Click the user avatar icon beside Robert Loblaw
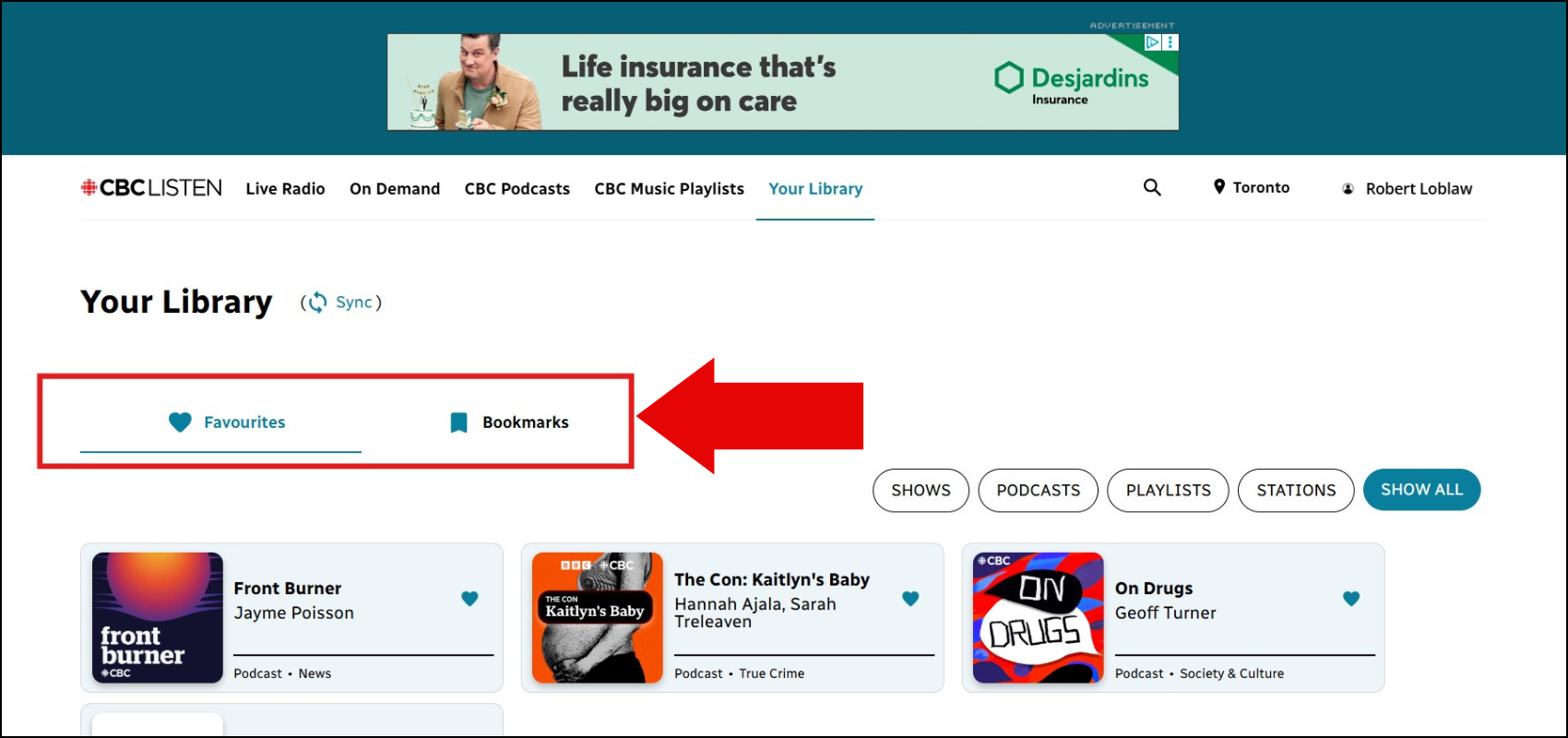The width and height of the screenshot is (1568, 738). click(x=1348, y=188)
